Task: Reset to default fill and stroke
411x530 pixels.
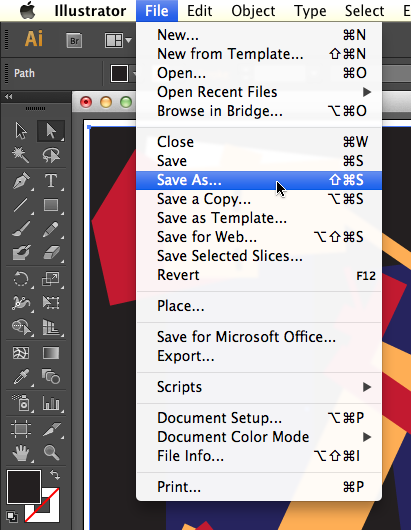Action: (12, 516)
